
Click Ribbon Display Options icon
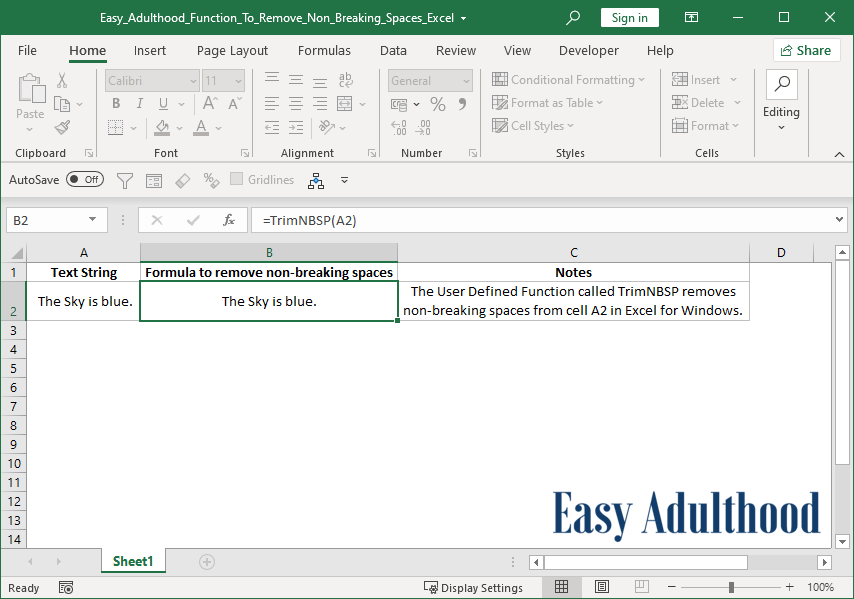691,17
